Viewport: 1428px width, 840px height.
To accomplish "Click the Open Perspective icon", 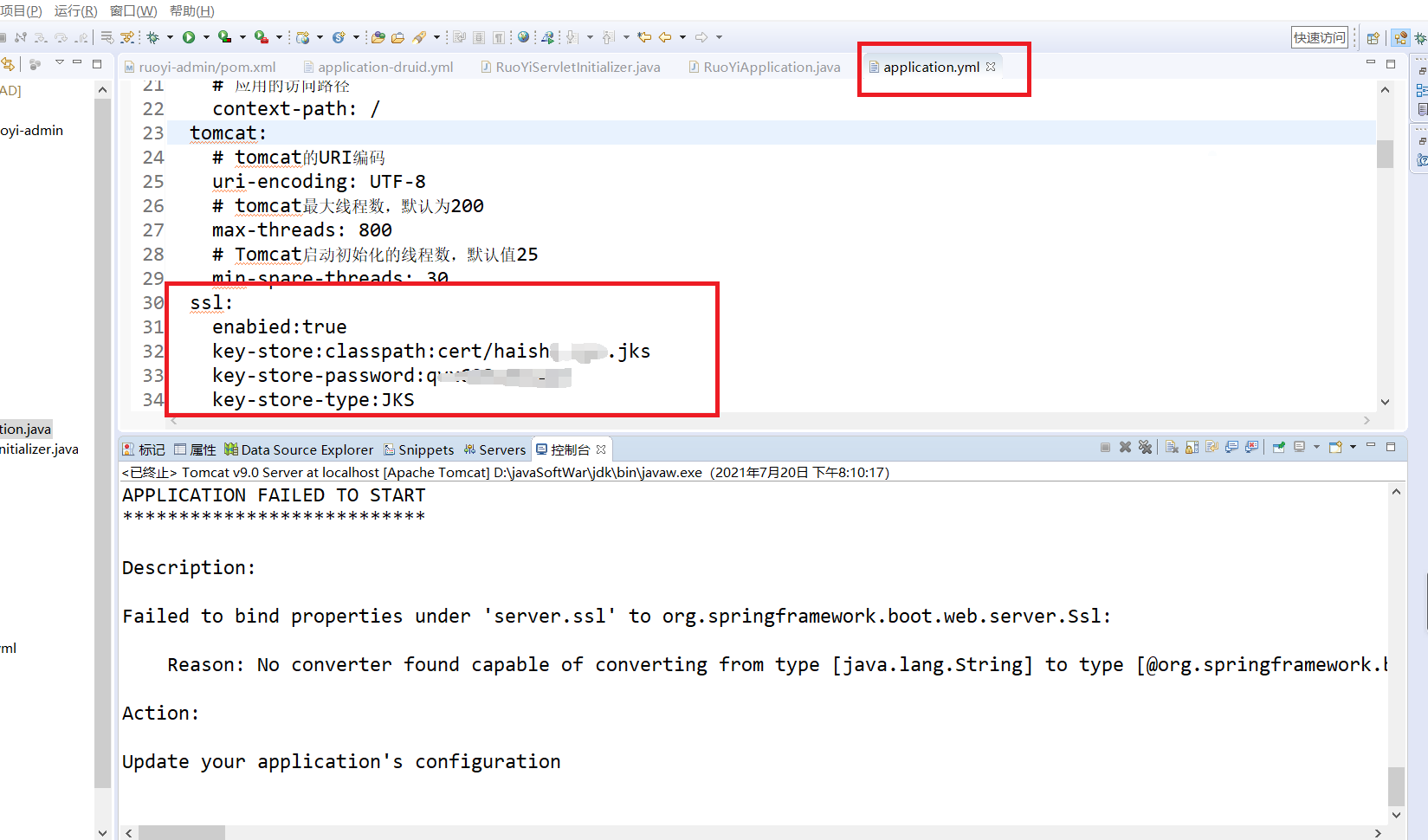I will point(1373,37).
